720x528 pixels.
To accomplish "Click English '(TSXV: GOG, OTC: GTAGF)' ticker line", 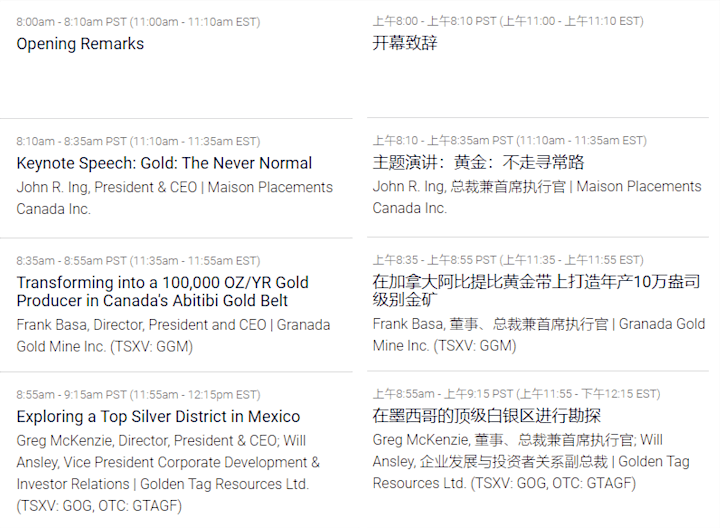I will coord(99,506).
